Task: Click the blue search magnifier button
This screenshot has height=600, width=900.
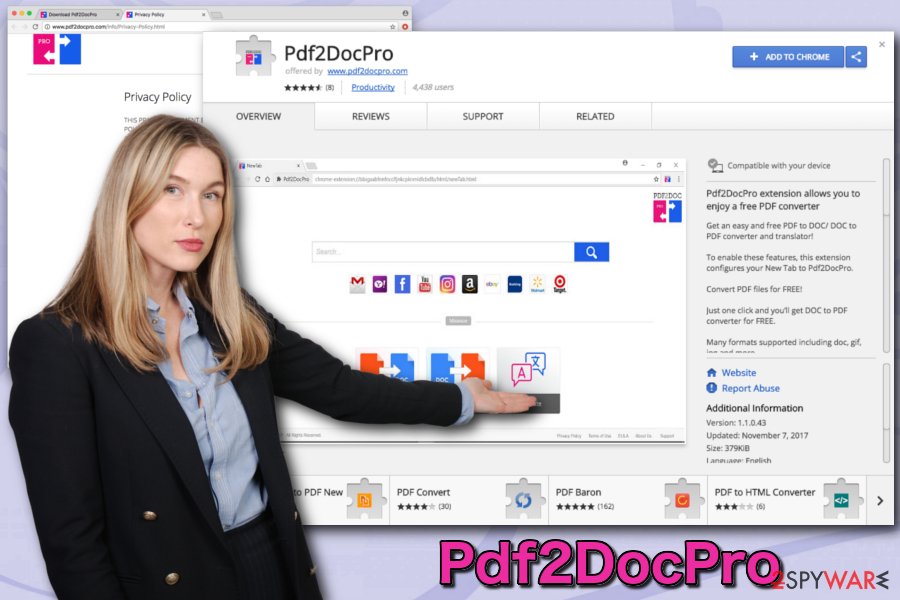Action: pos(591,252)
